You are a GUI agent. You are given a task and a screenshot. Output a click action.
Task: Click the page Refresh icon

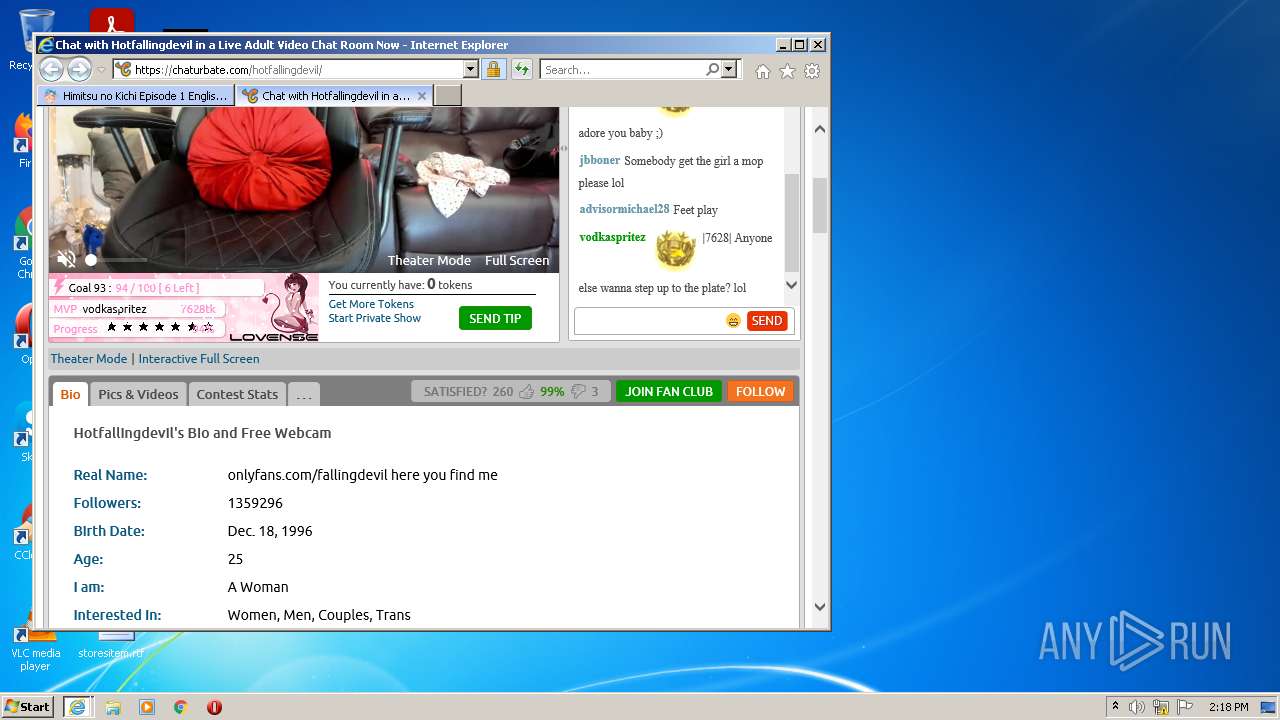[x=522, y=69]
